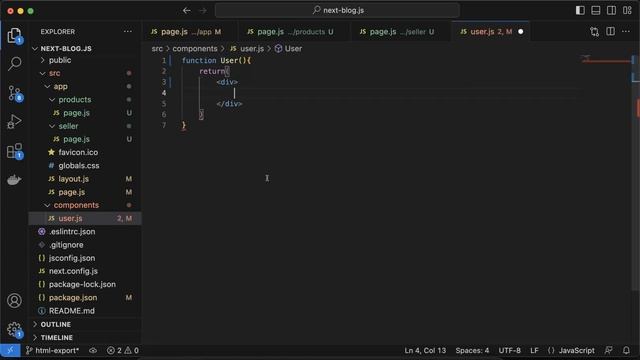640x360 pixels.
Task: Change the LF end-of-line sequence
Action: pos(534,350)
